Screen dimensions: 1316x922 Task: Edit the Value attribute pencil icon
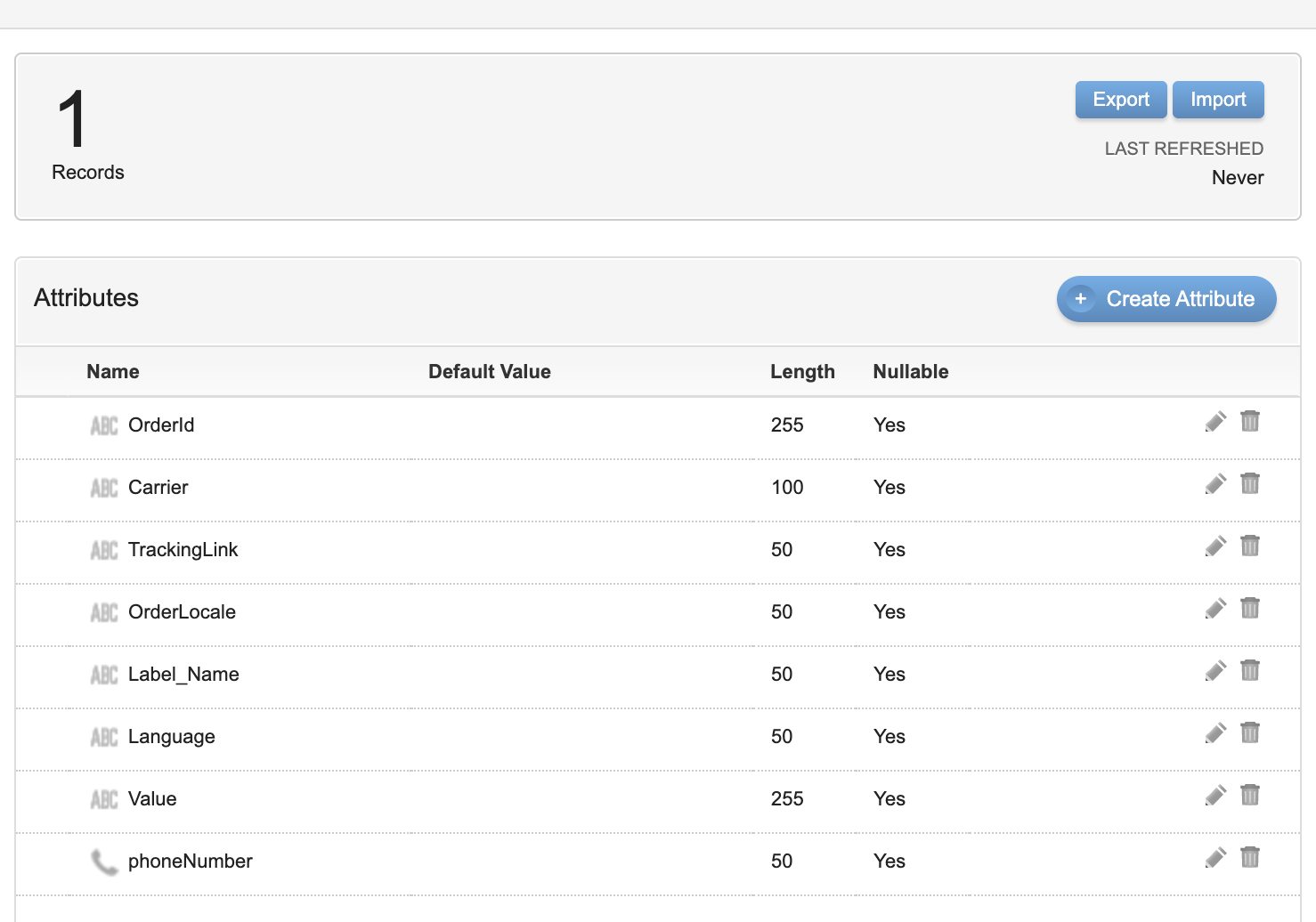[x=1215, y=796]
